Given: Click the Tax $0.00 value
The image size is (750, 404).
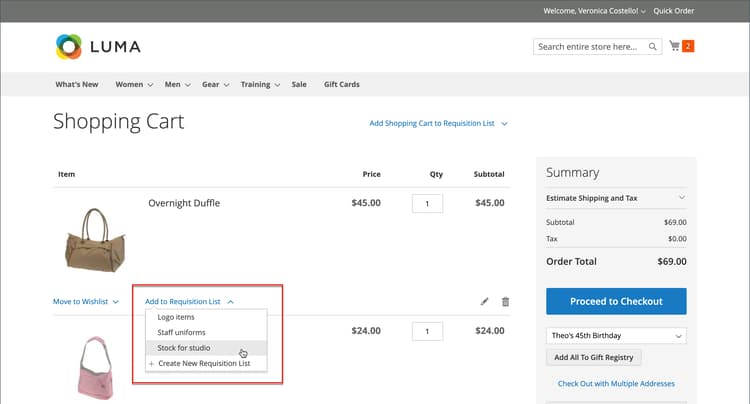Looking at the screenshot, I should (x=677, y=239).
